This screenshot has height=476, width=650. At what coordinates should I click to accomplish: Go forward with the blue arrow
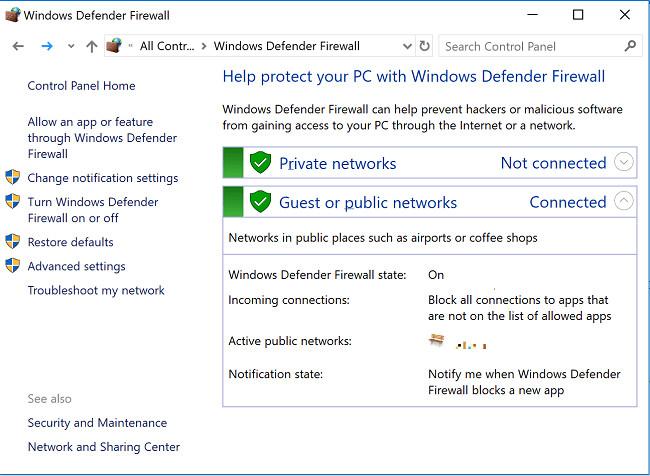47,46
